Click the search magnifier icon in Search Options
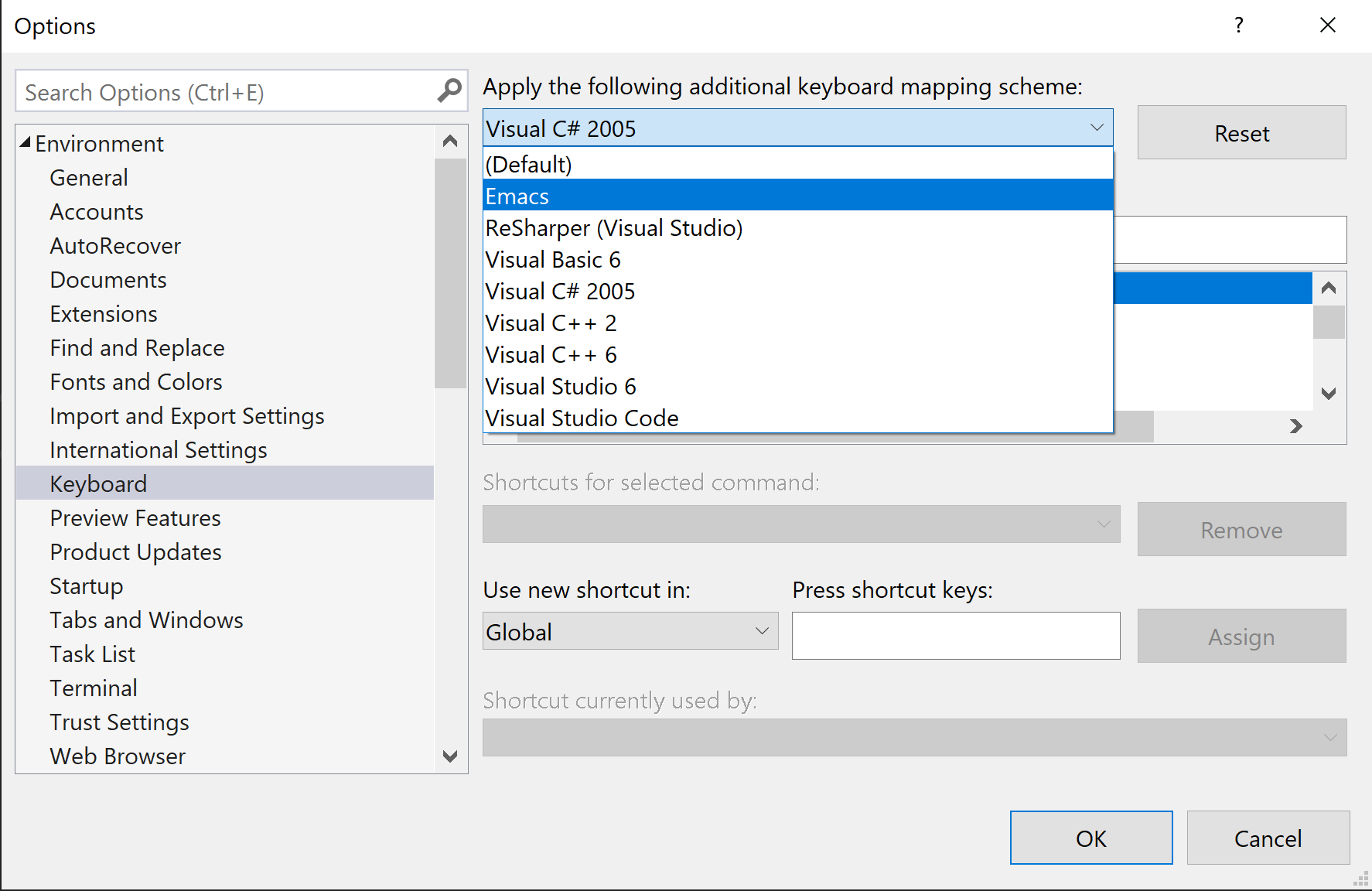 pos(449,91)
